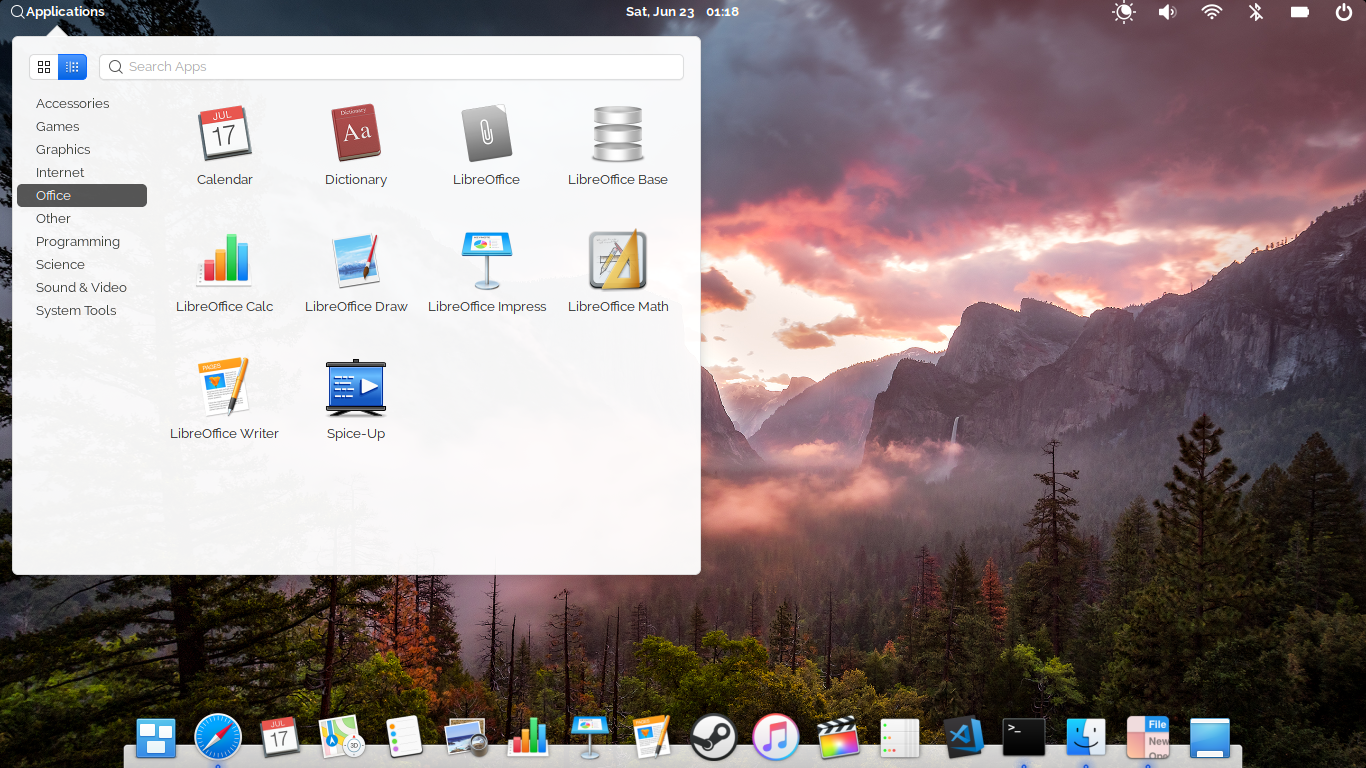Open the Bluetooth indicator
The width and height of the screenshot is (1366, 768).
coord(1256,12)
